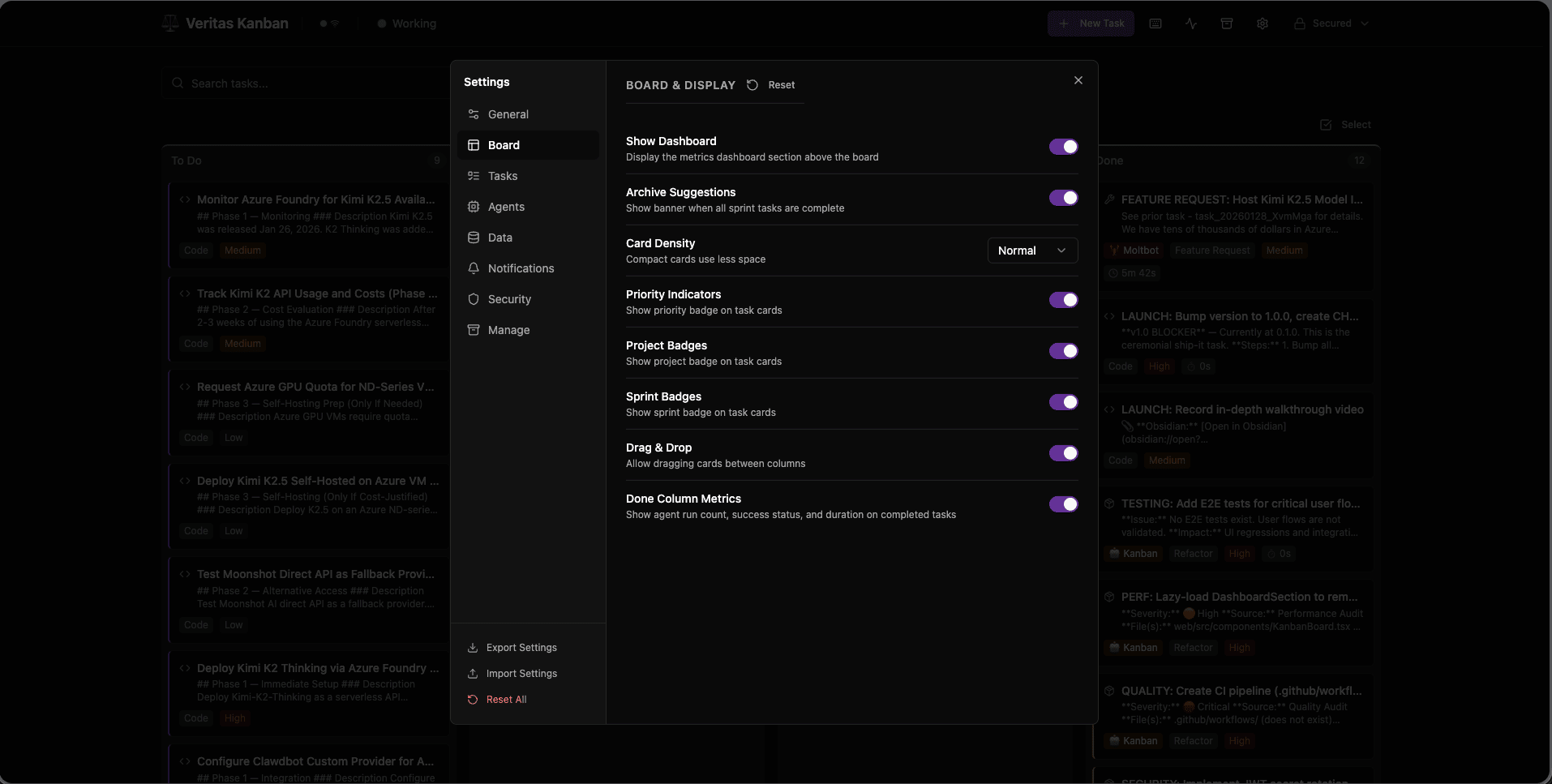The image size is (1552, 784).
Task: Click the Manage archive box icon
Action: point(474,330)
